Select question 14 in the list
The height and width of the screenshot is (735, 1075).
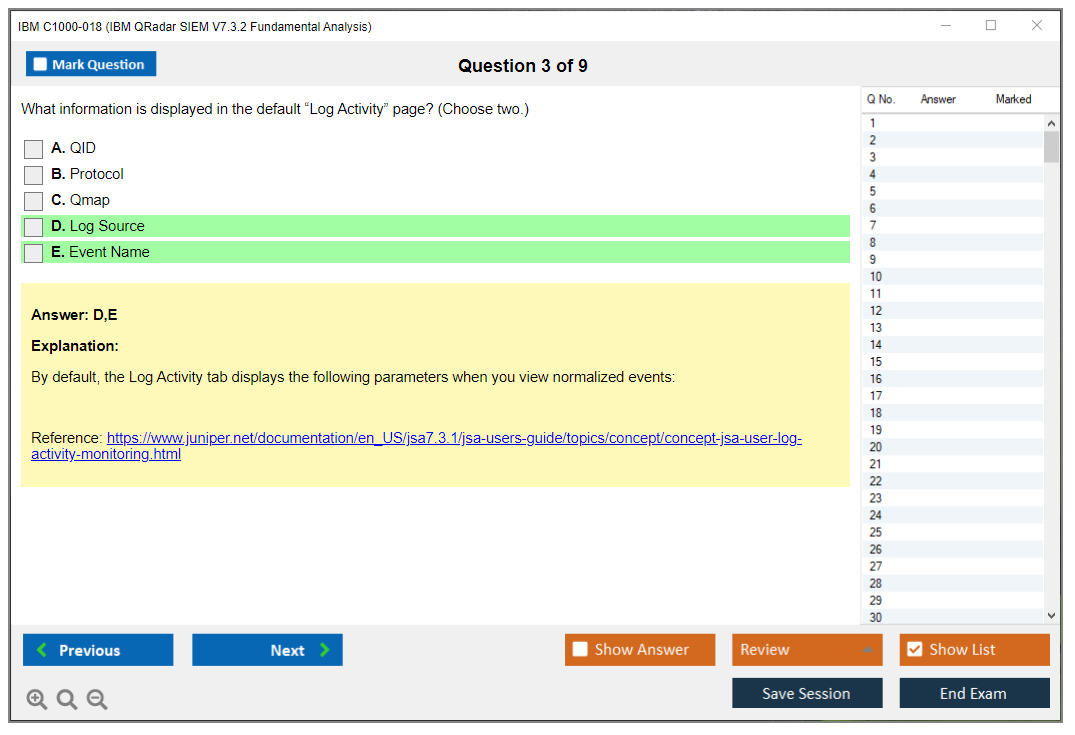coord(876,345)
